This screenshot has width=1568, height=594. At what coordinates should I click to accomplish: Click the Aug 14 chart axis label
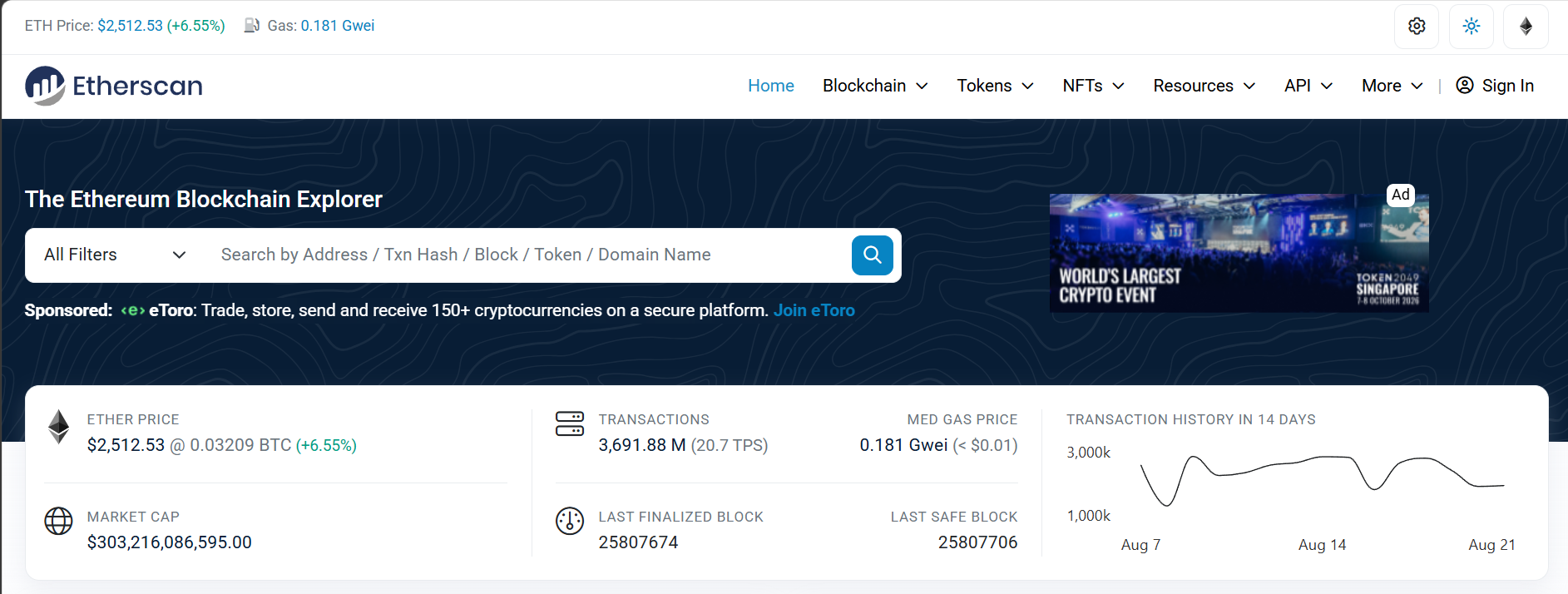coord(1322,545)
